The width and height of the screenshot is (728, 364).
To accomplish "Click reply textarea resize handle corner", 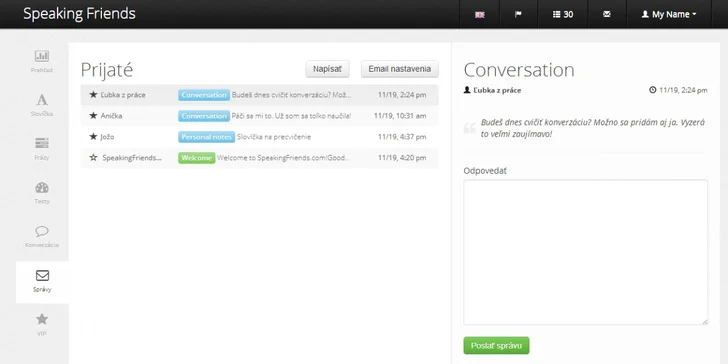I will [705, 321].
